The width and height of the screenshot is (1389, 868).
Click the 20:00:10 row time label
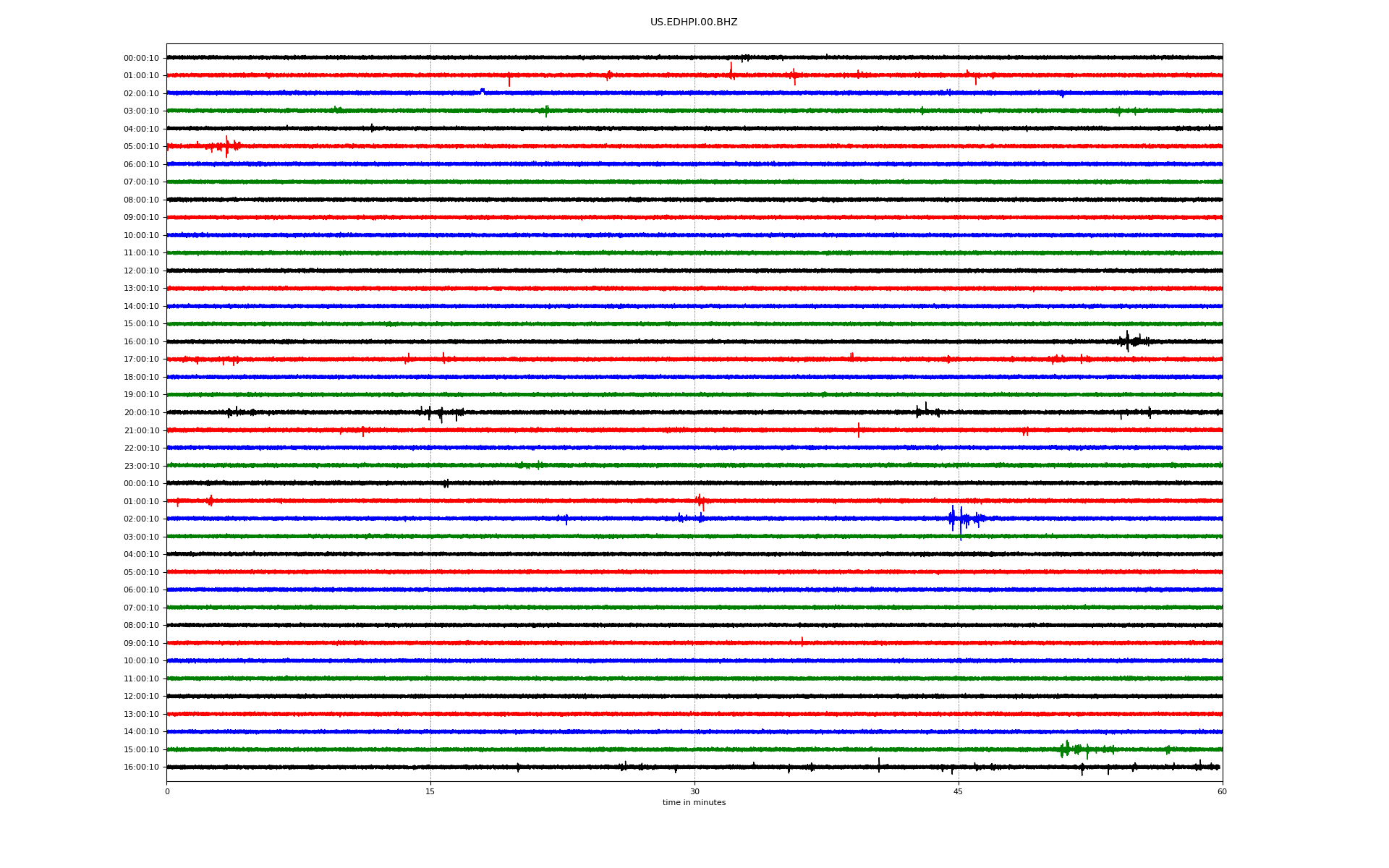pyautogui.click(x=141, y=413)
